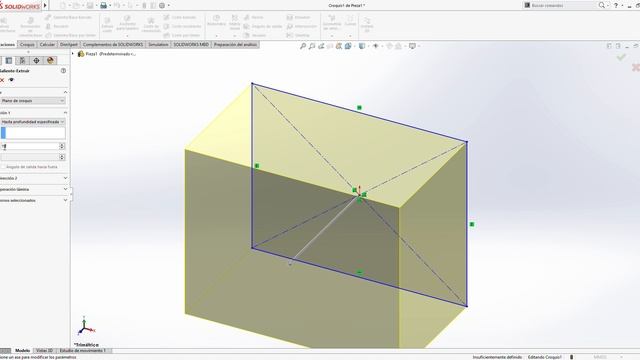This screenshot has width=640, height=360.
Task: Click the 'Editando Croquis1' status bar text
Action: [544, 357]
